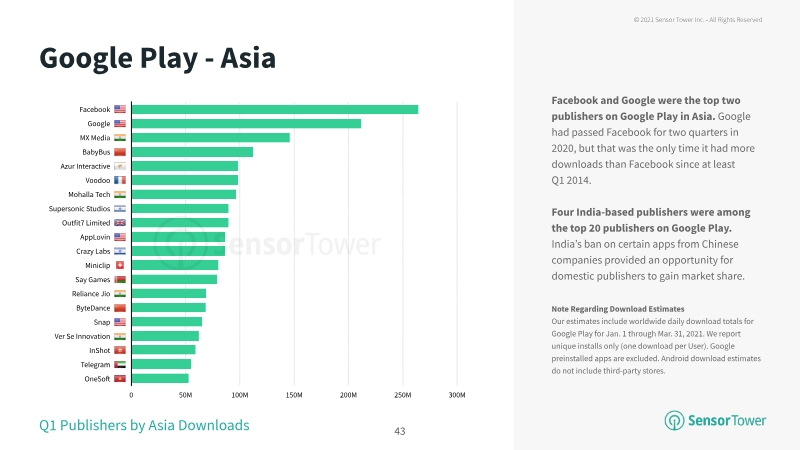Screen dimensions: 800x450
Task: Click the Vietnam flag beside OneSoft
Action: click(120, 379)
